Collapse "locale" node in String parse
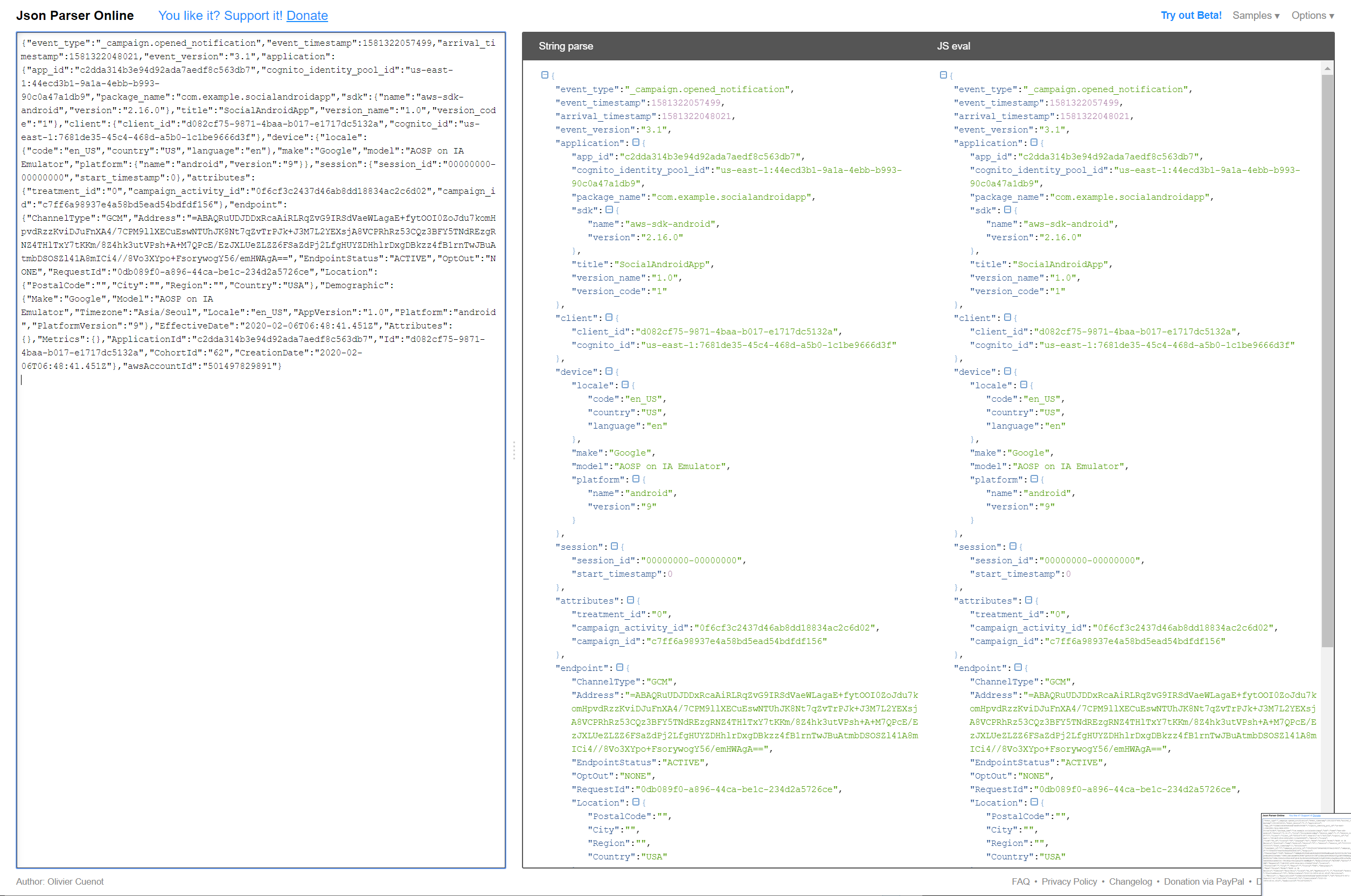 click(x=625, y=384)
